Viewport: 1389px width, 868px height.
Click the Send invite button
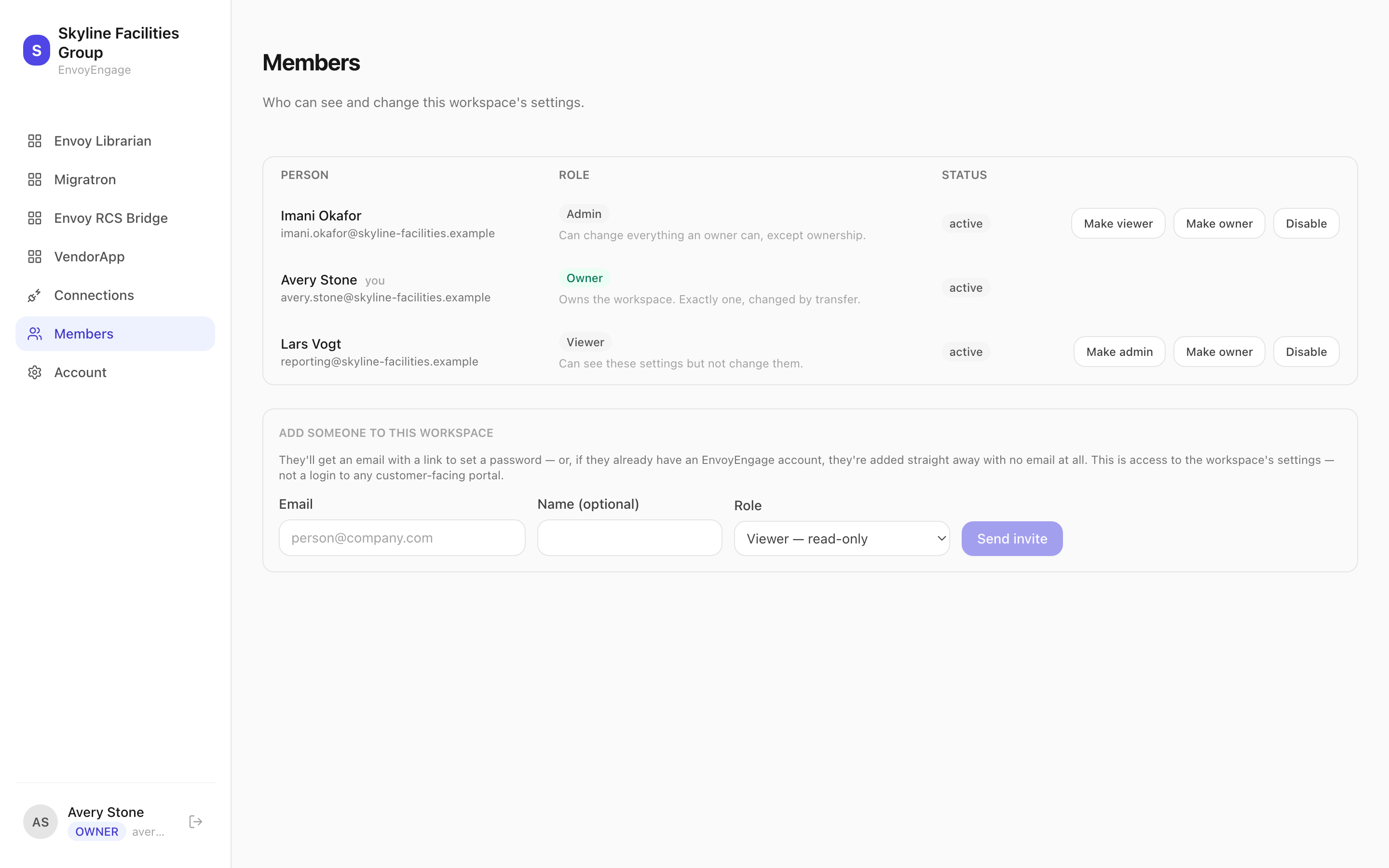click(x=1012, y=539)
